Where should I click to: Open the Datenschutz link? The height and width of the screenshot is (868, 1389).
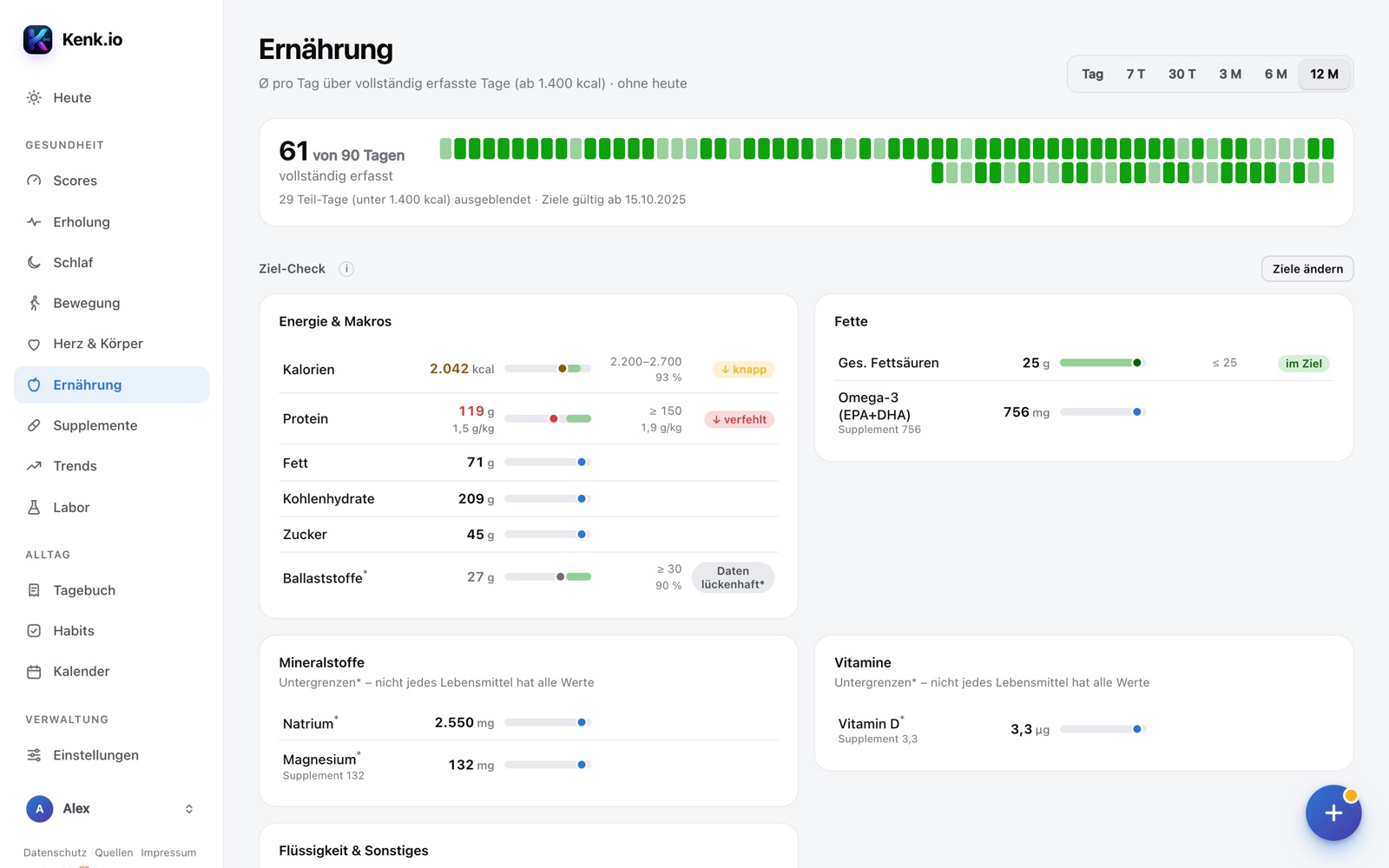(x=55, y=853)
